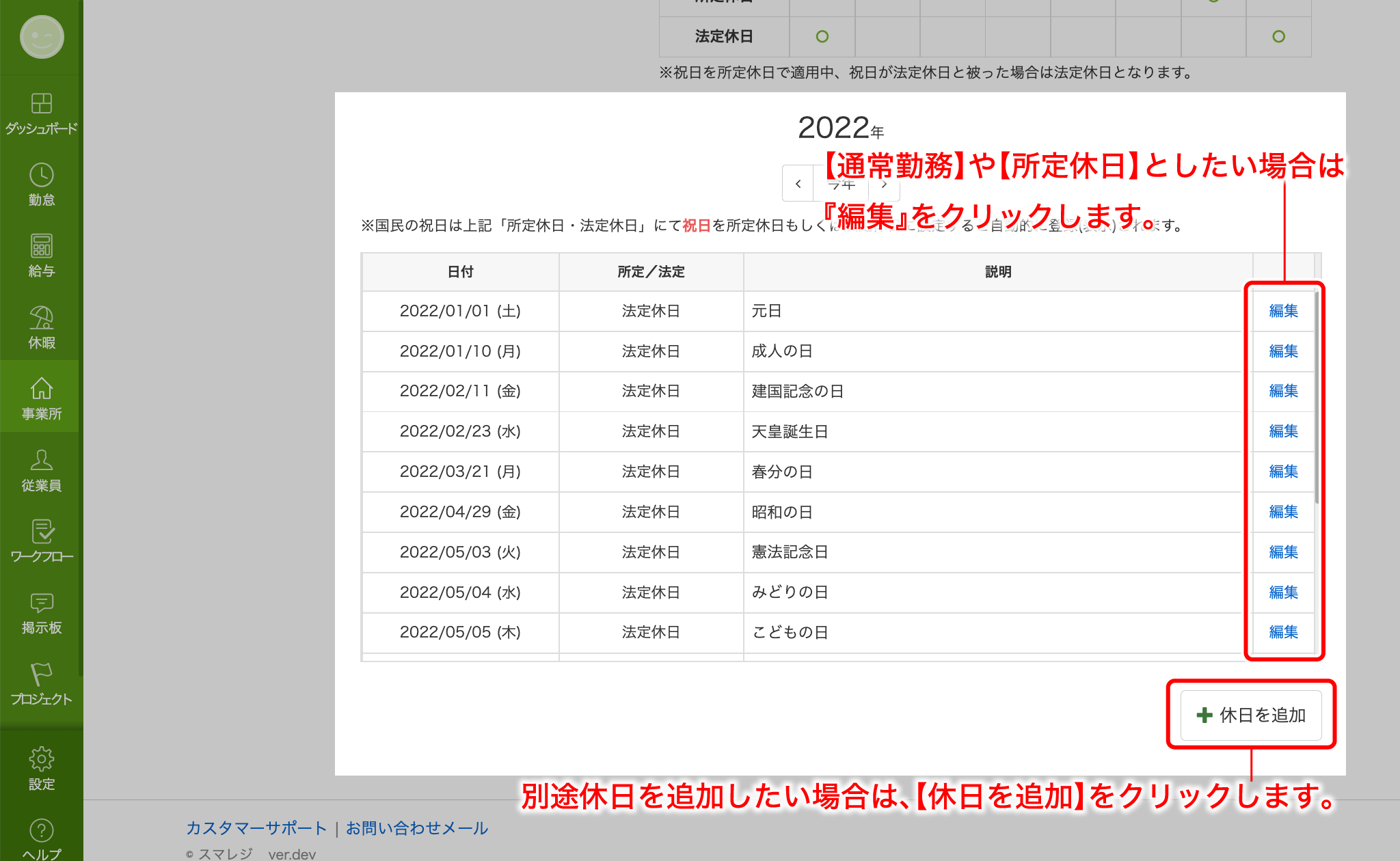Click the date 2022/01/10 (月)
Screen dimensions: 1400x861
click(460, 351)
